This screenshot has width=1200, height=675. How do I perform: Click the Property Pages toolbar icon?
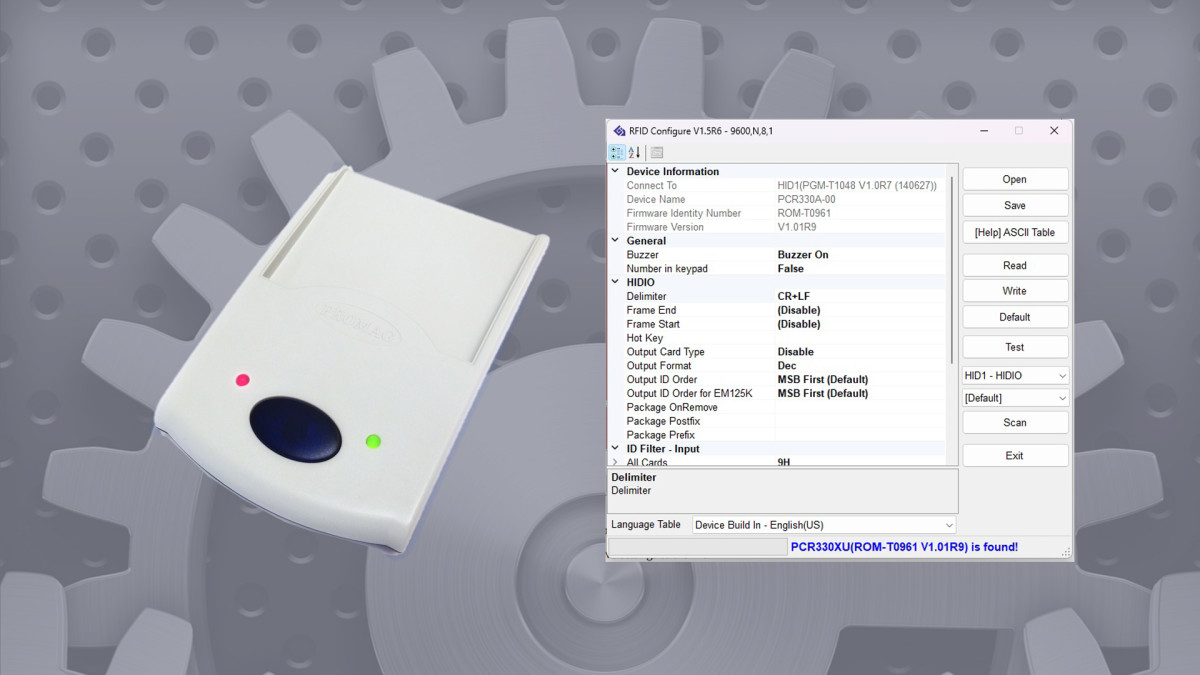[x=657, y=153]
